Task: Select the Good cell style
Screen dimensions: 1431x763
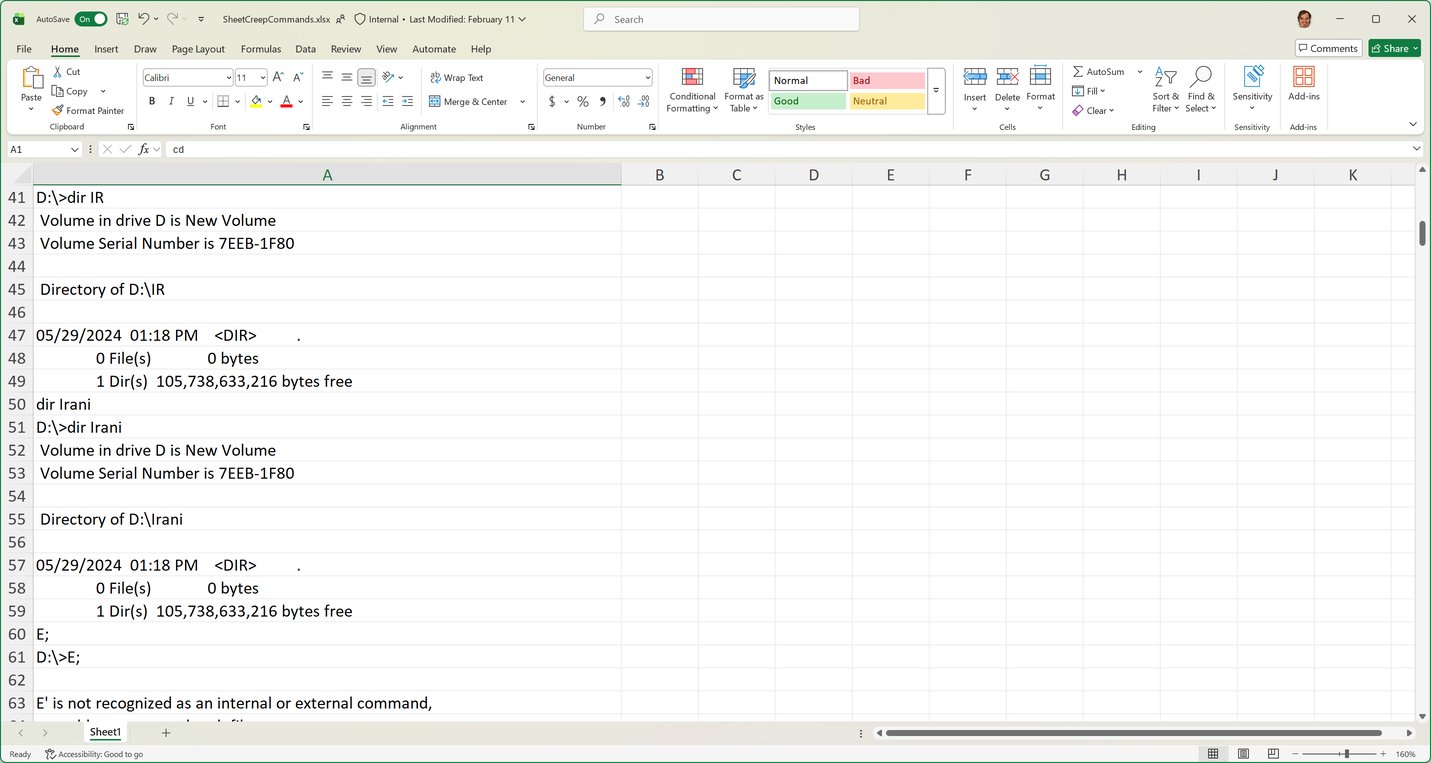Action: [806, 101]
